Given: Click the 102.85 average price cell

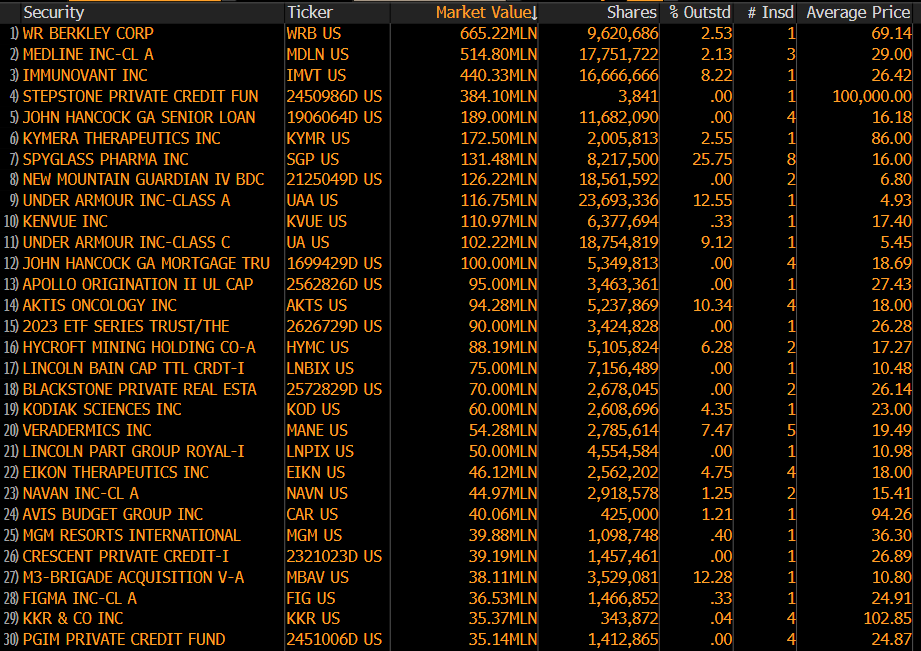Looking at the screenshot, I should click(x=887, y=619).
